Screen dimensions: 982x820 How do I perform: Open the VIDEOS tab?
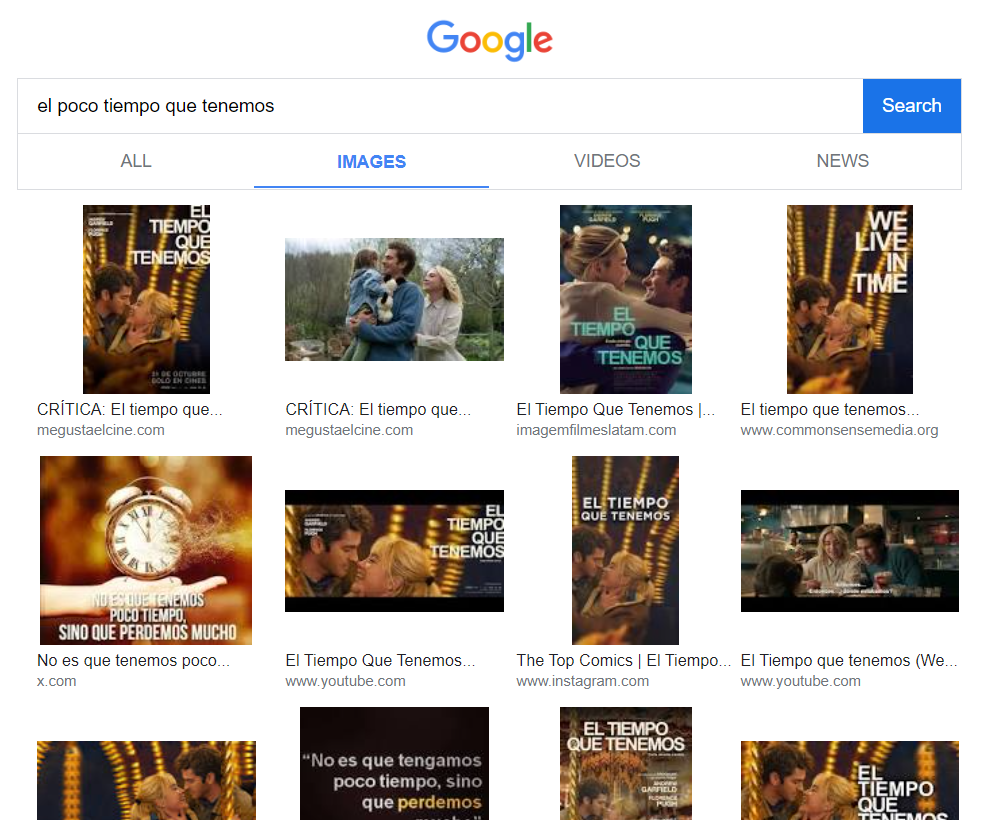607,161
